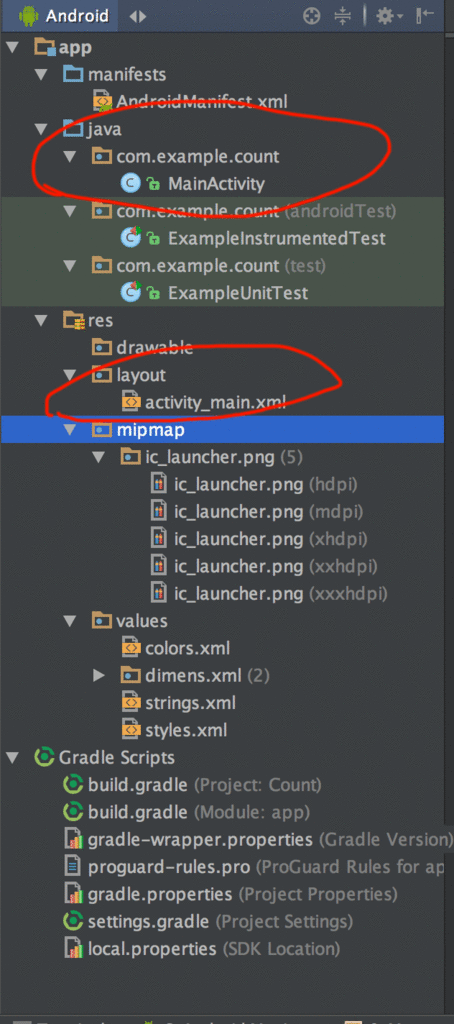This screenshot has width=454, height=1024.
Task: Click the MainActivity class C icon
Action: tap(131, 184)
